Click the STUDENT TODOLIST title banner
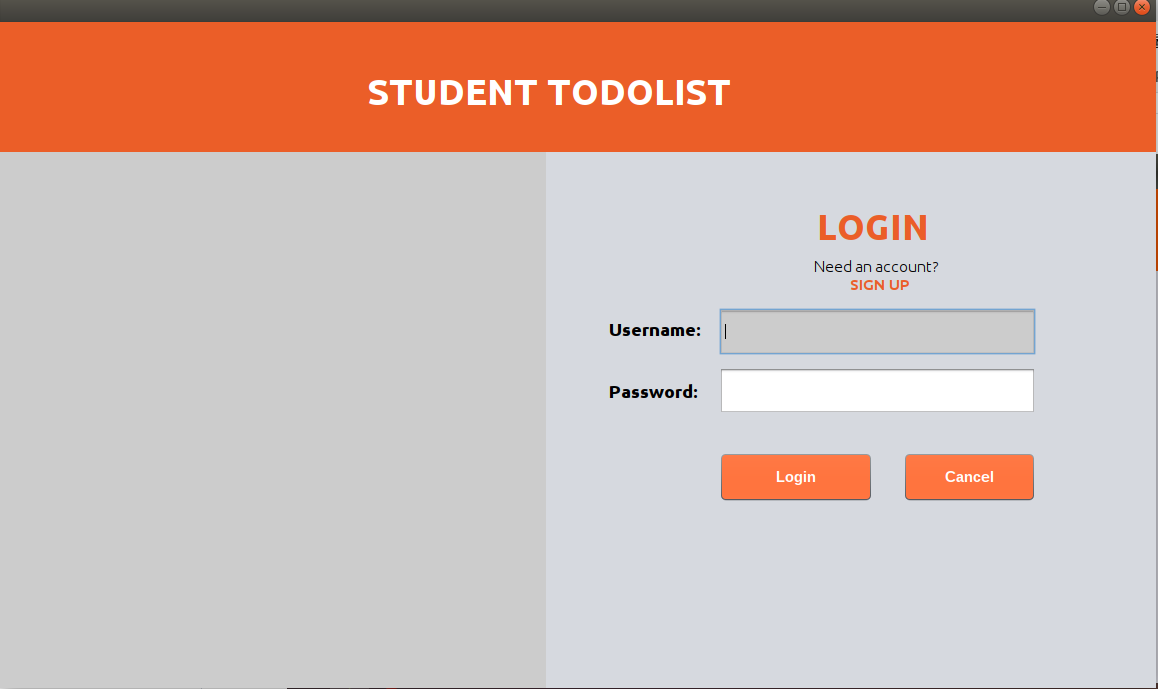Viewport: 1158px width, 689px height. (548, 92)
